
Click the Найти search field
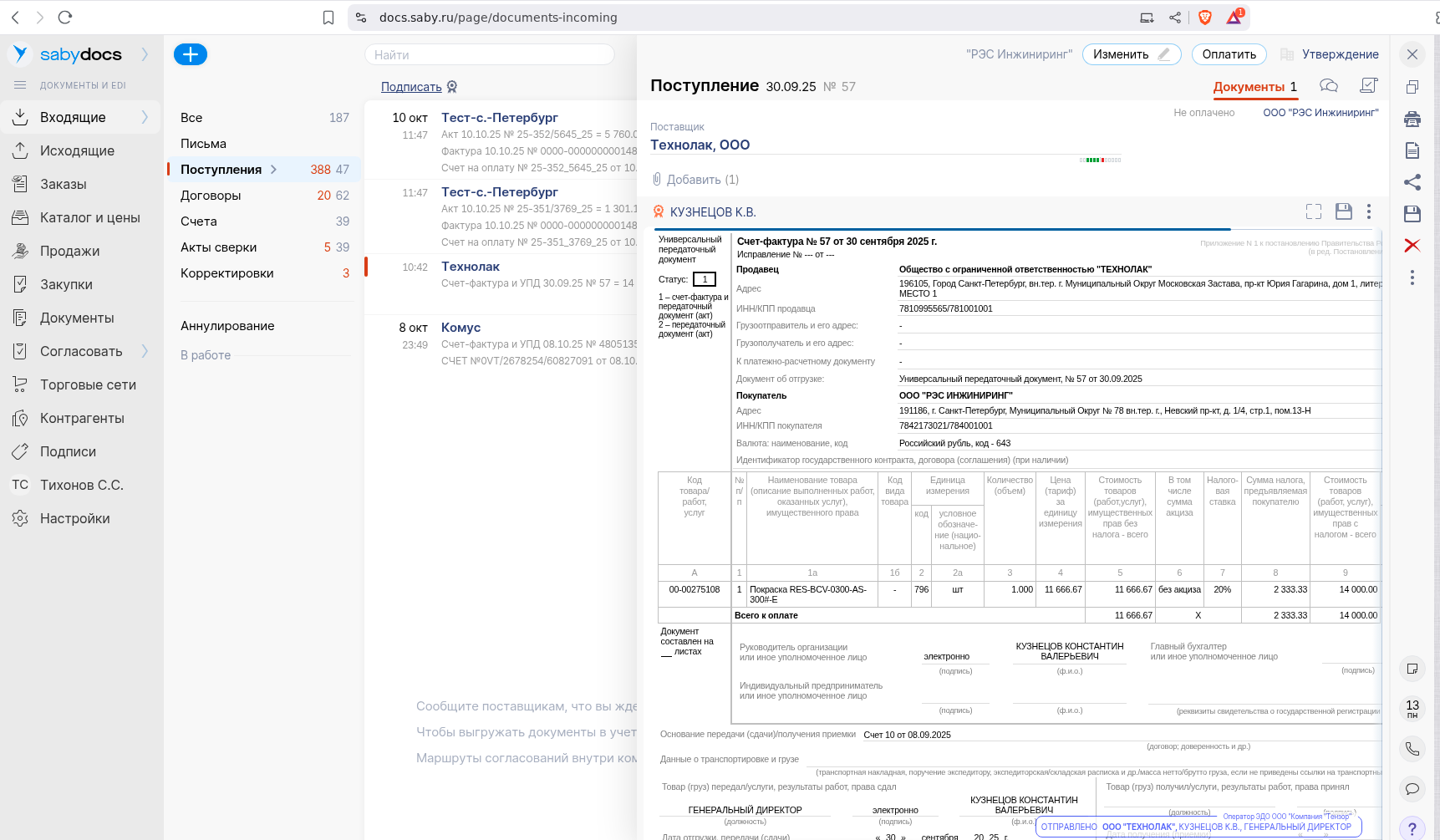coord(489,55)
